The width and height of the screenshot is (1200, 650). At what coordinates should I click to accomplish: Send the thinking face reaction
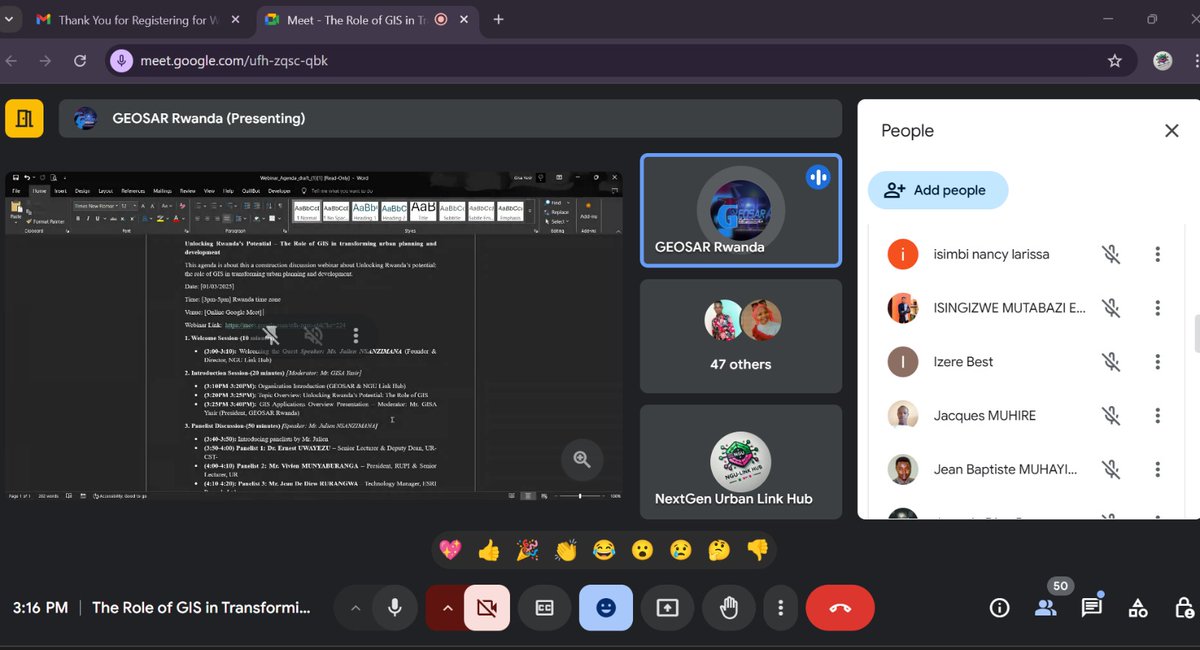(719, 550)
